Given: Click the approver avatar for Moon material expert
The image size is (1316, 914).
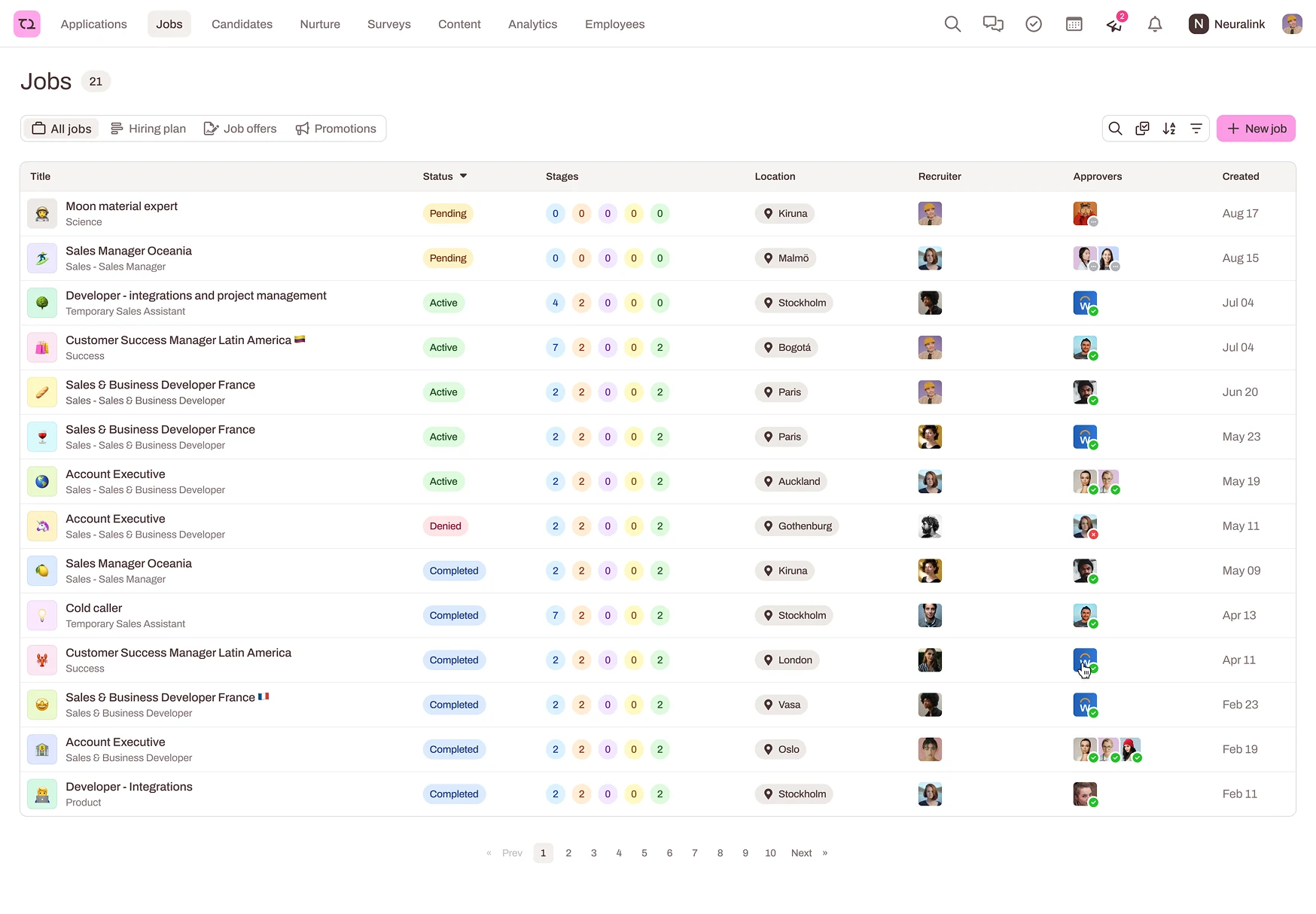Looking at the screenshot, I should coord(1085,214).
